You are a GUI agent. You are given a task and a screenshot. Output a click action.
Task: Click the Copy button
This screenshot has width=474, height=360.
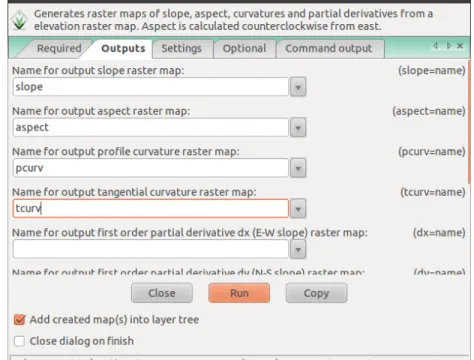[316, 293]
